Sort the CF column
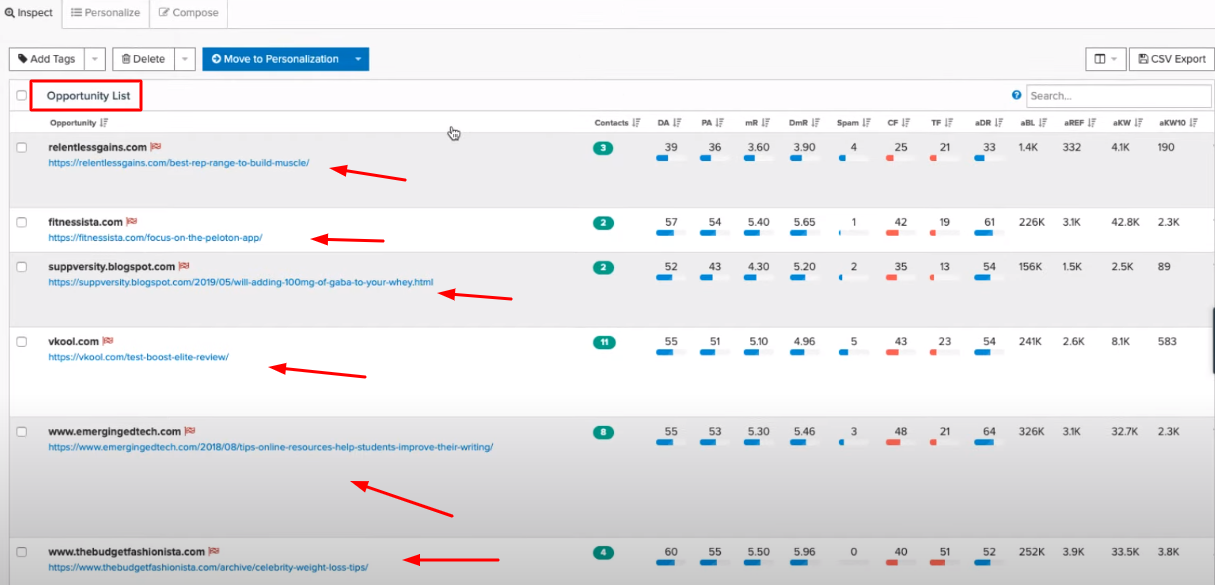Image resolution: width=1215 pixels, height=585 pixels. click(x=906, y=123)
